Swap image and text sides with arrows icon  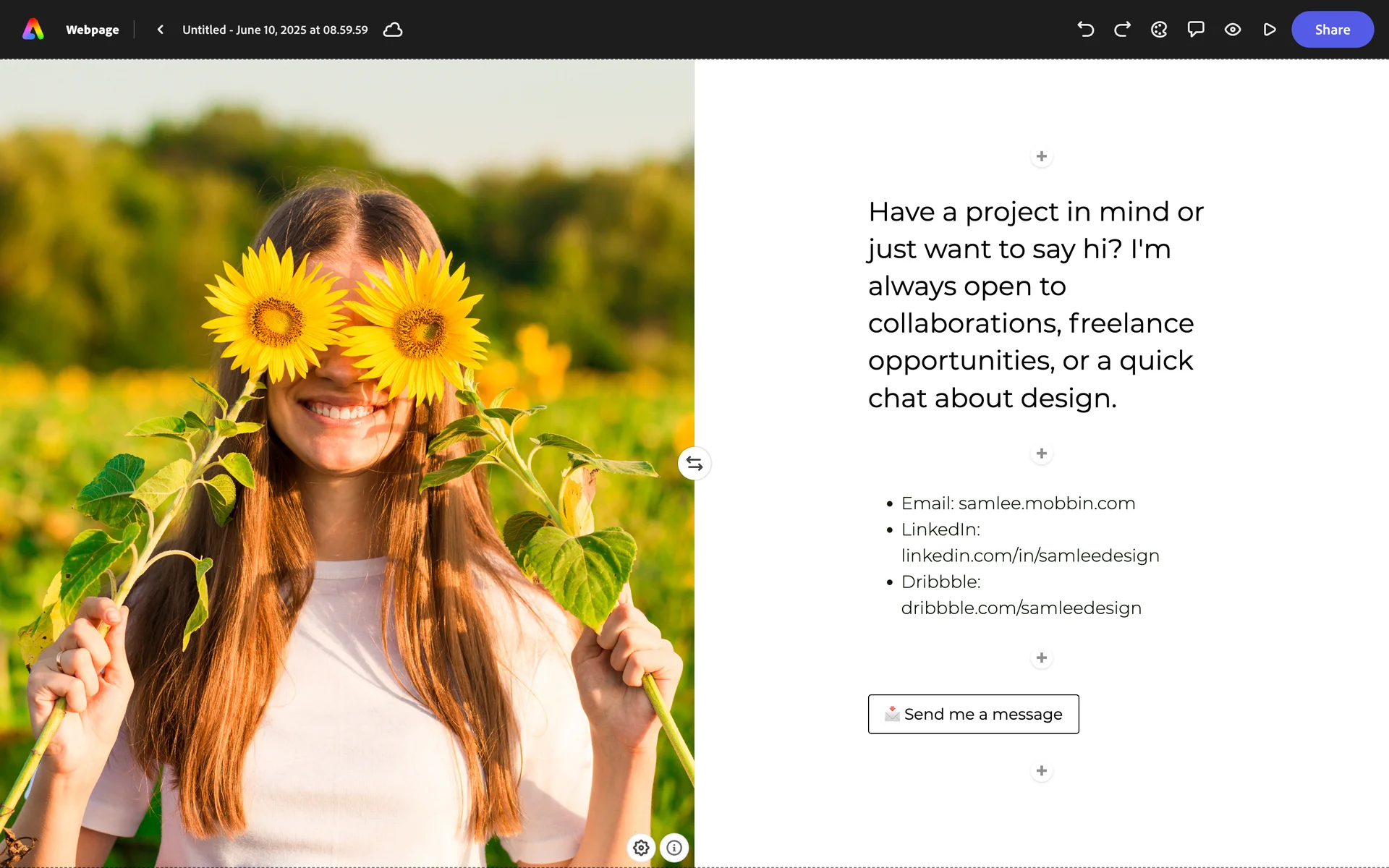point(694,464)
